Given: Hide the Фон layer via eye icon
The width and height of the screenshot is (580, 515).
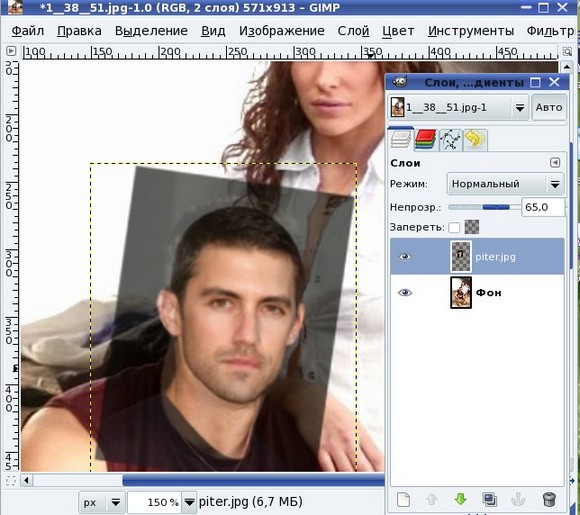Looking at the screenshot, I should click(405, 293).
